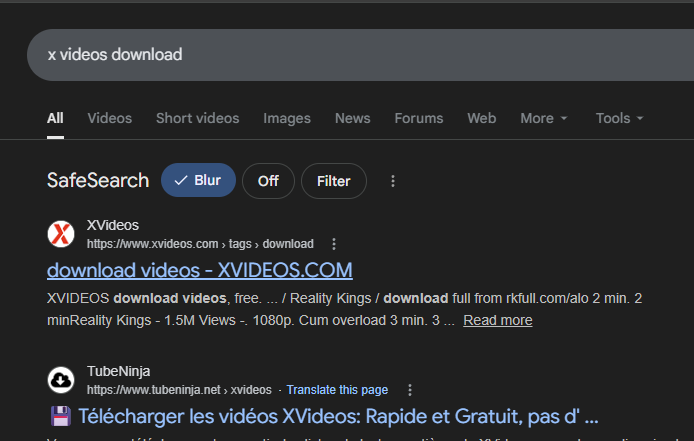This screenshot has height=441, width=694.
Task: Open the 'Télécharger les vidéos XVideos' result
Action: (x=324, y=416)
